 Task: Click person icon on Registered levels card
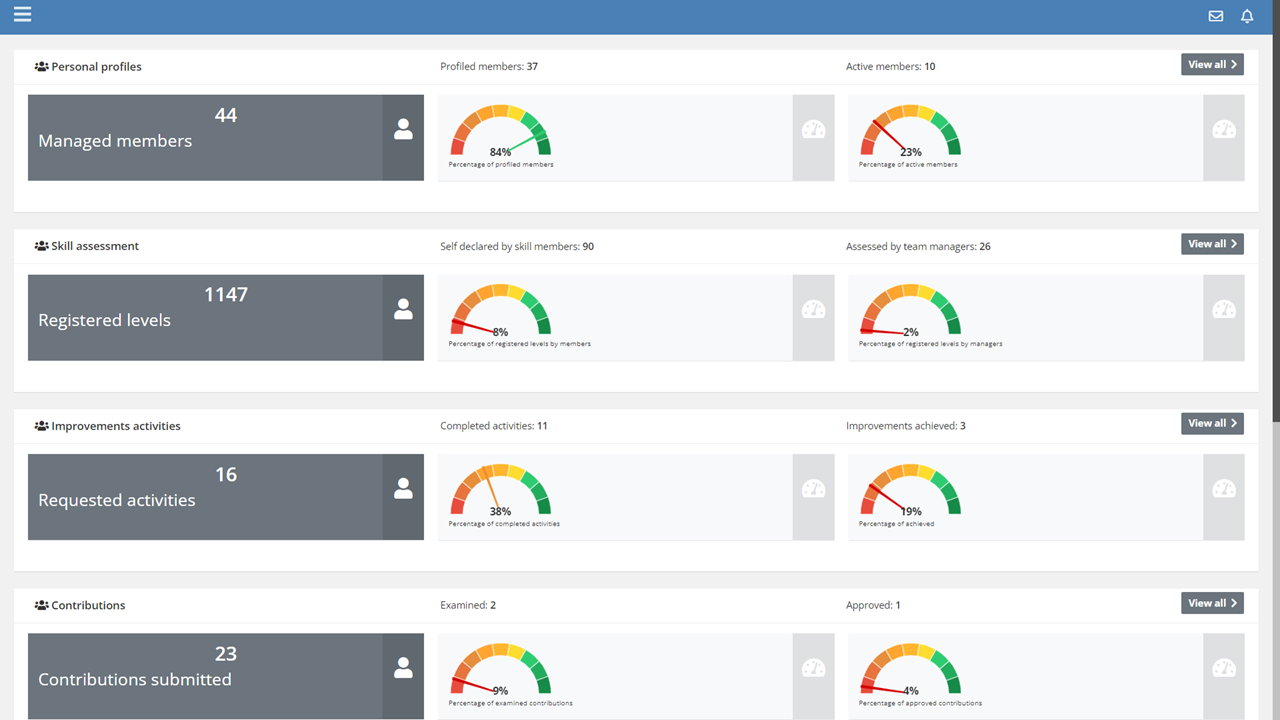pos(403,310)
